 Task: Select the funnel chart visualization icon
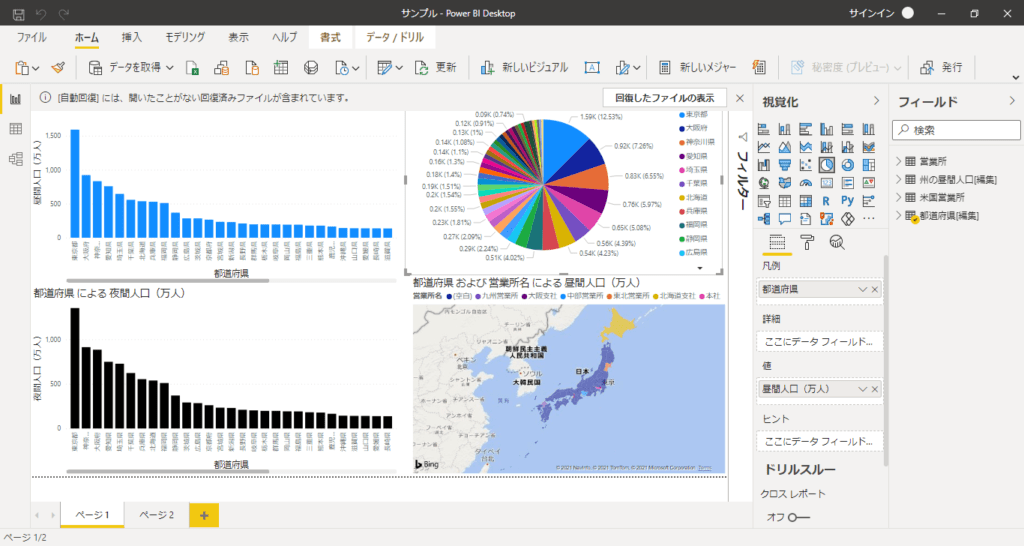[x=784, y=165]
